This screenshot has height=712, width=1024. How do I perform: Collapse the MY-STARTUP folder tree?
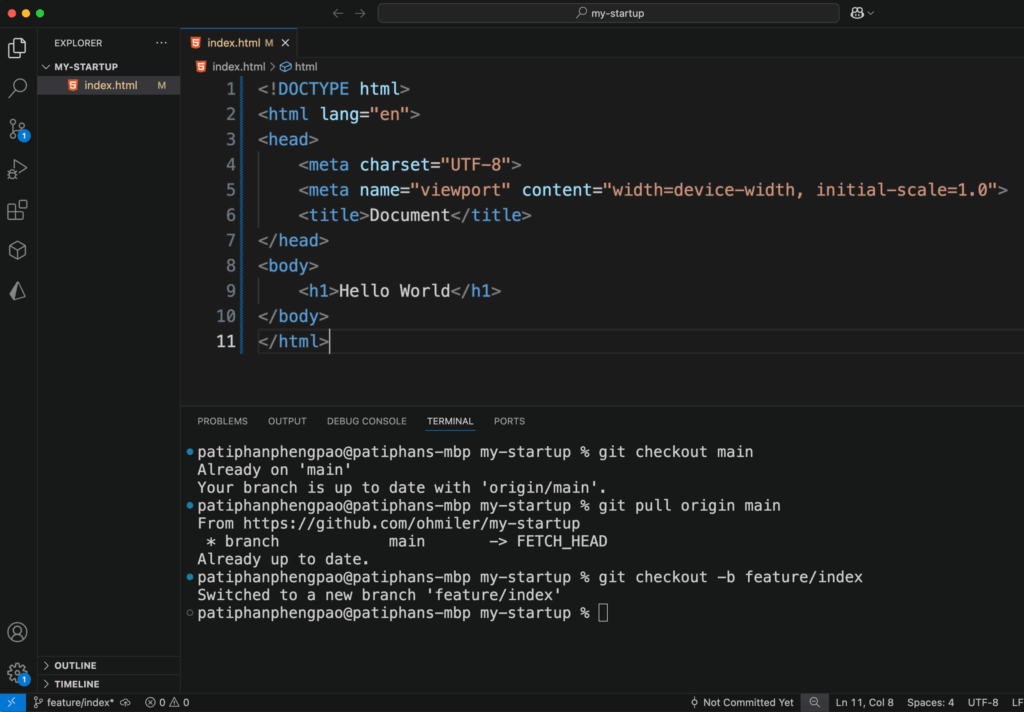pyautogui.click(x=85, y=67)
